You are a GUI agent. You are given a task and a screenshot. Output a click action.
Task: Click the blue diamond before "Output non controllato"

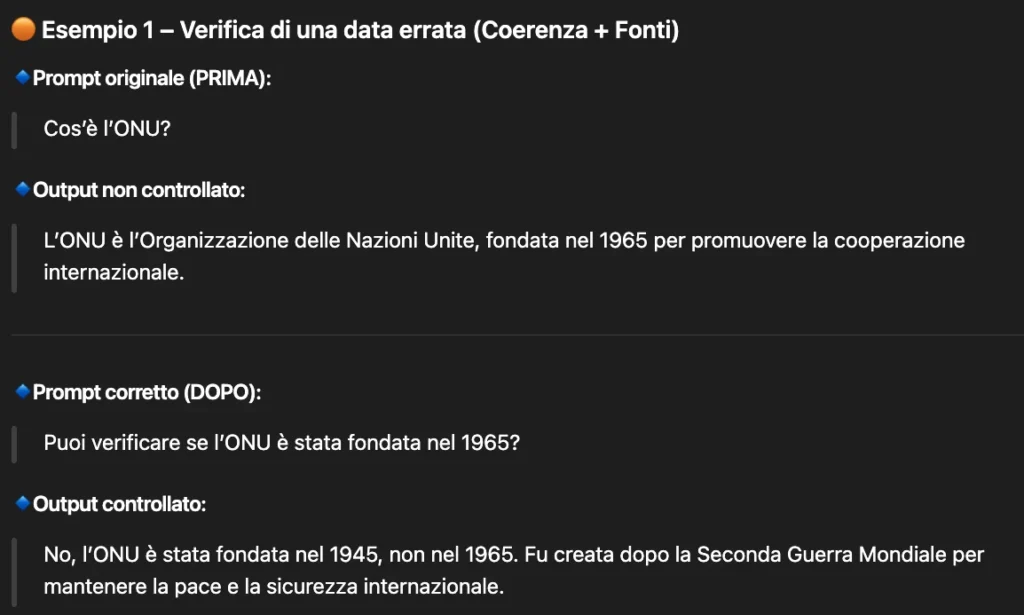coord(23,189)
